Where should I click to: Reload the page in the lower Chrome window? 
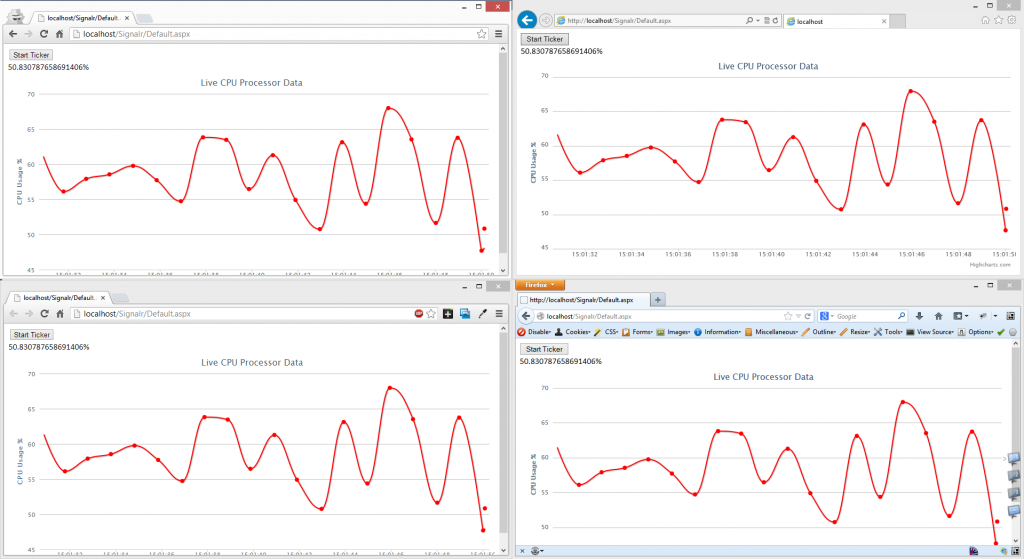tap(44, 313)
